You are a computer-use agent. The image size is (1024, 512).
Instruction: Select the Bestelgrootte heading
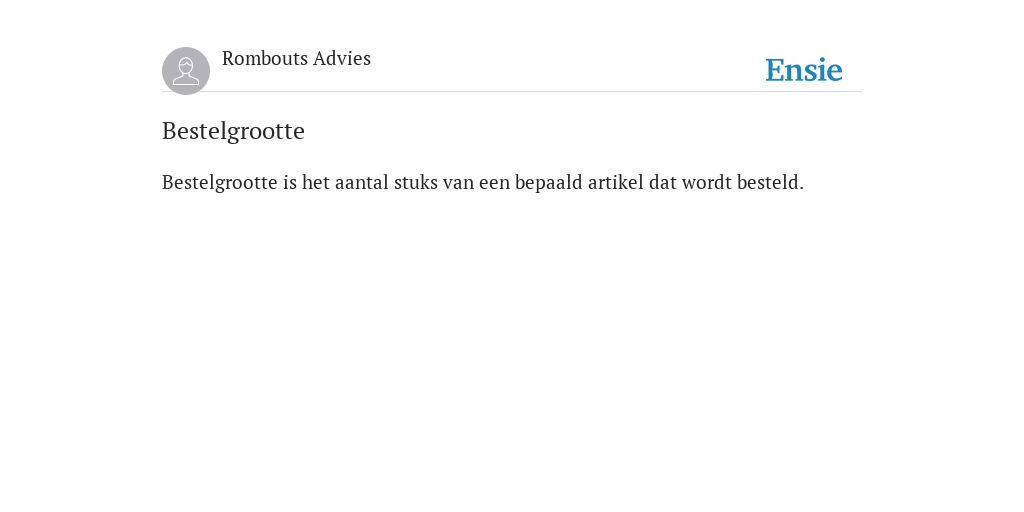coord(233,131)
